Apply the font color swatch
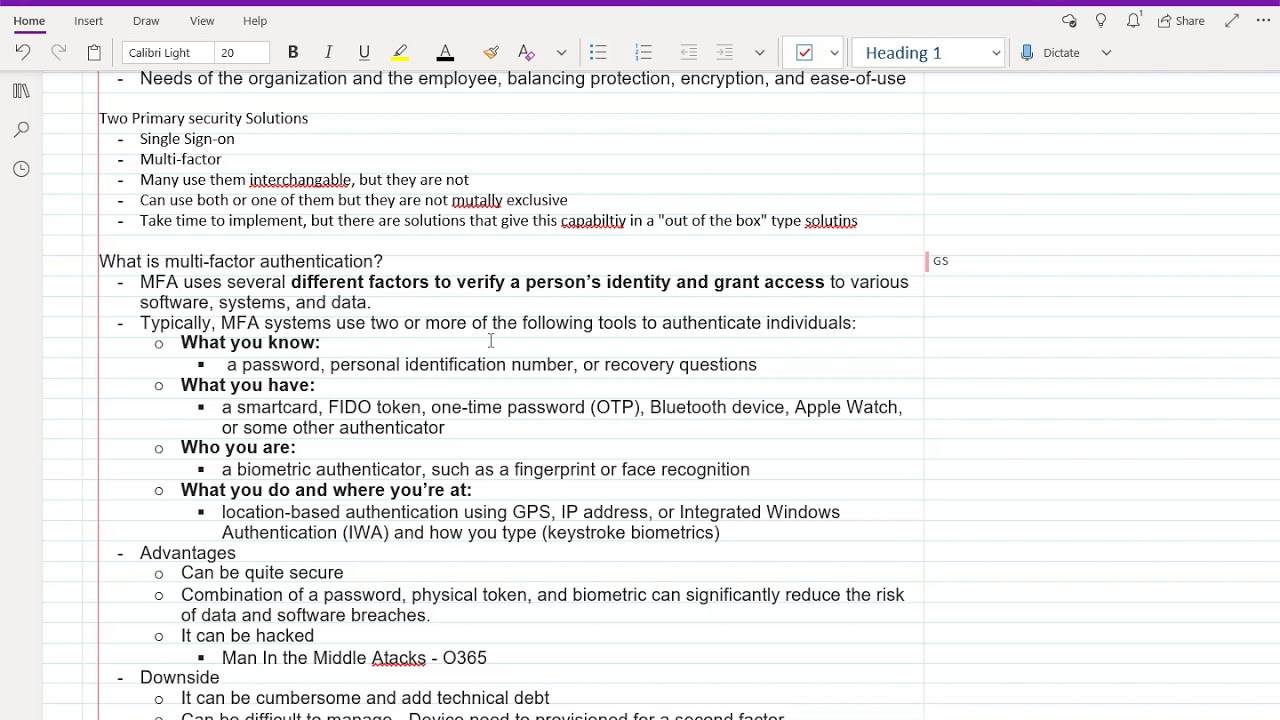The width and height of the screenshot is (1280, 720). pos(446,52)
